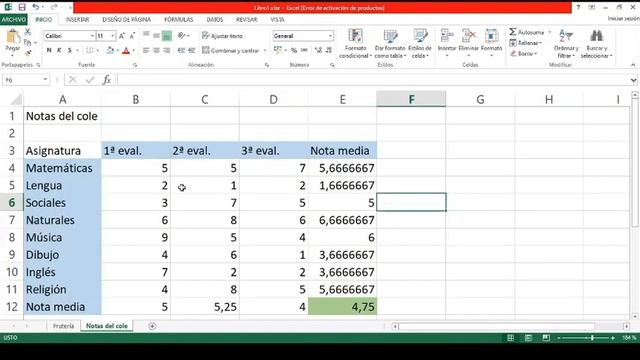Screen dimensions: 640x360
Task: Switch to DISEÑO DE PÁGINA tab
Action: click(x=127, y=20)
